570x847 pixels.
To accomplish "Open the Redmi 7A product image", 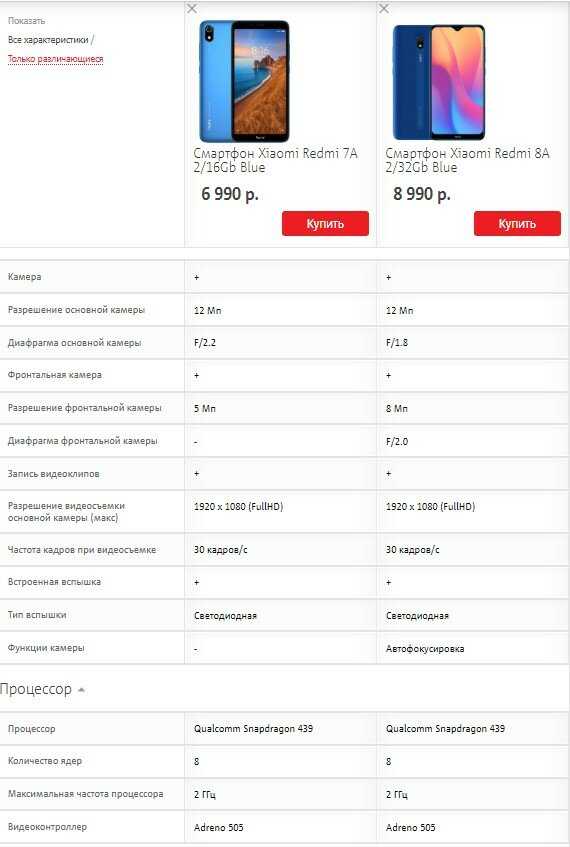I will click(x=244, y=81).
